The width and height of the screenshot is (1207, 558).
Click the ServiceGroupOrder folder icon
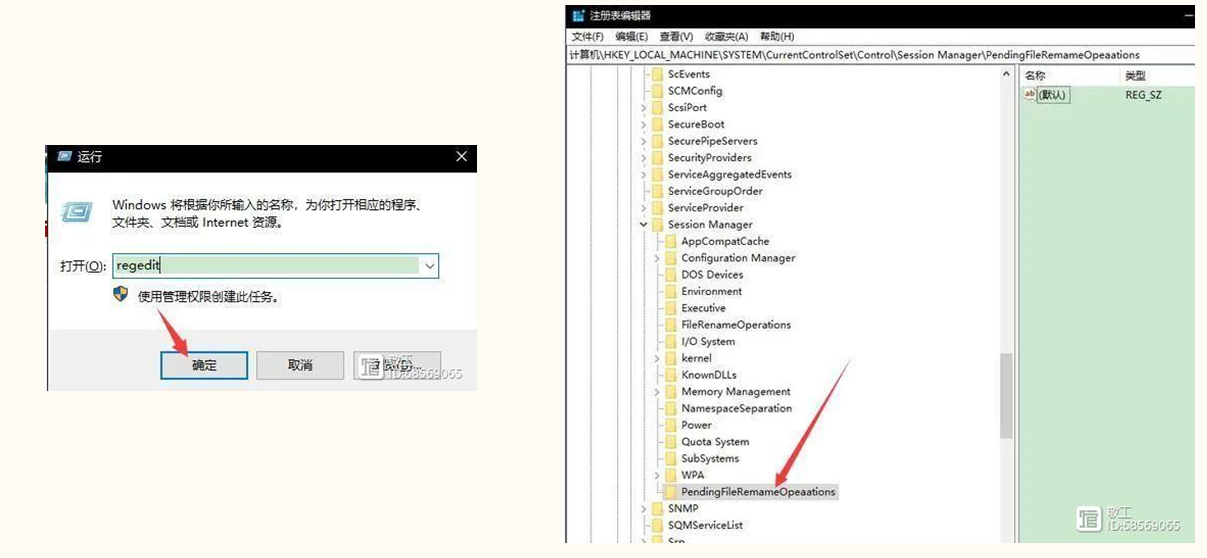pos(657,191)
